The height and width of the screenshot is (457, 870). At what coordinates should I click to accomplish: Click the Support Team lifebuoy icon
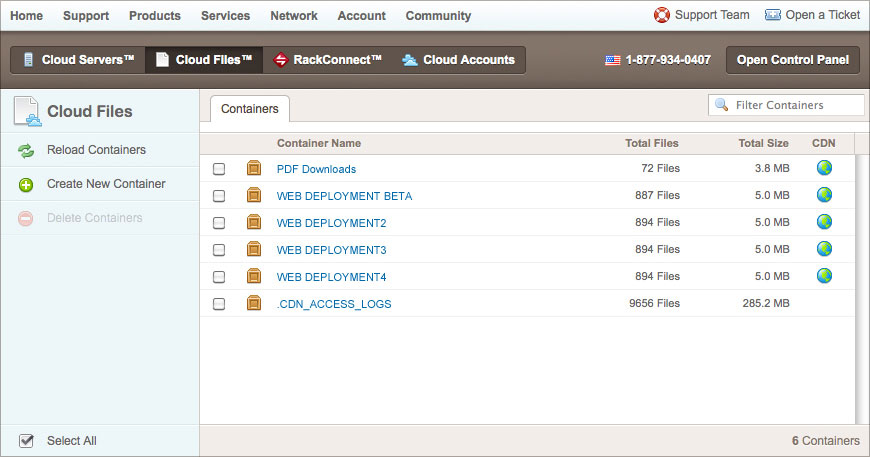coord(661,15)
